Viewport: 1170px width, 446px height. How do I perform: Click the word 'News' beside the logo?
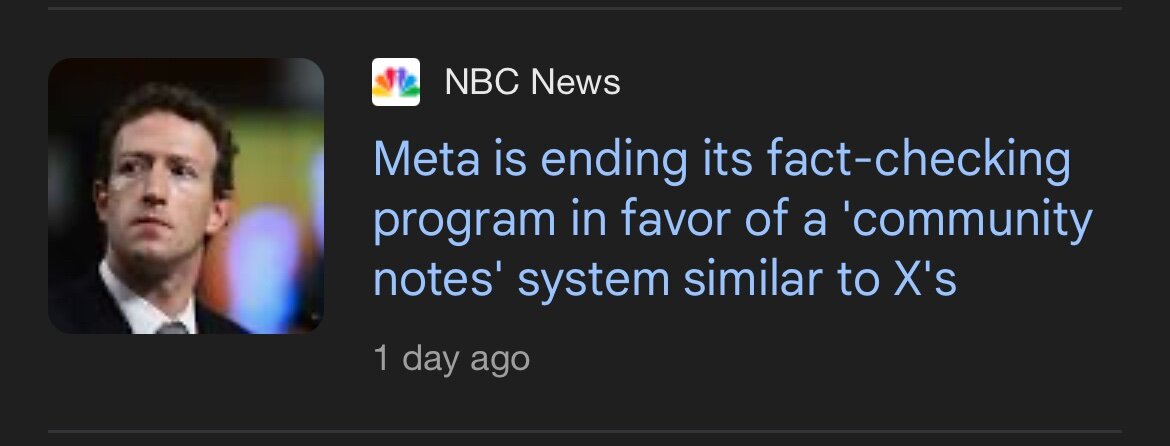[575, 82]
